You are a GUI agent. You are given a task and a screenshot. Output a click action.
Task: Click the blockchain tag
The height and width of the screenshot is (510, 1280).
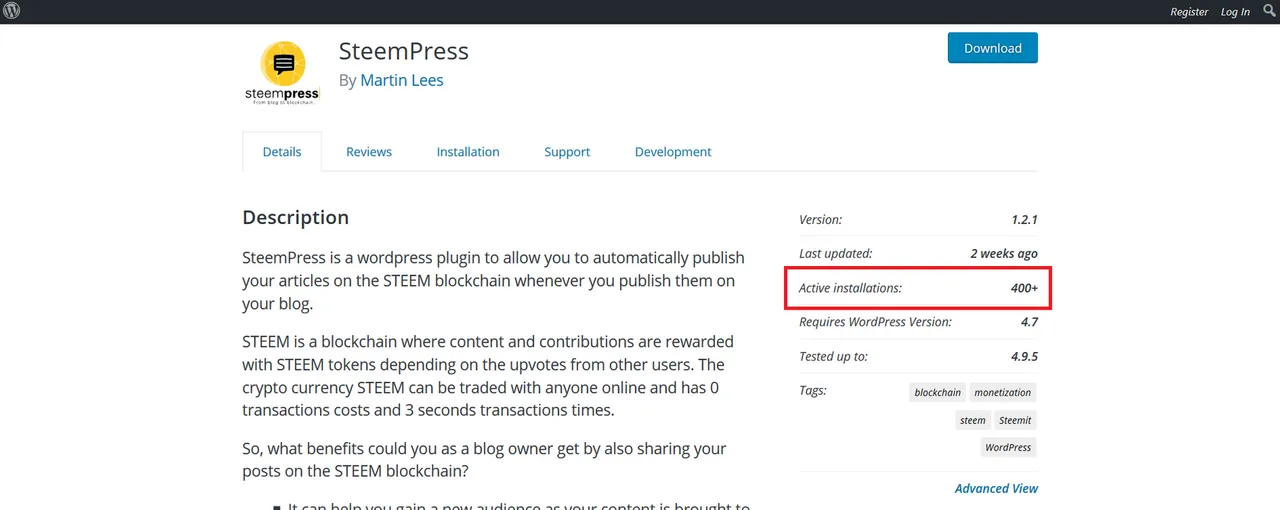pos(937,393)
